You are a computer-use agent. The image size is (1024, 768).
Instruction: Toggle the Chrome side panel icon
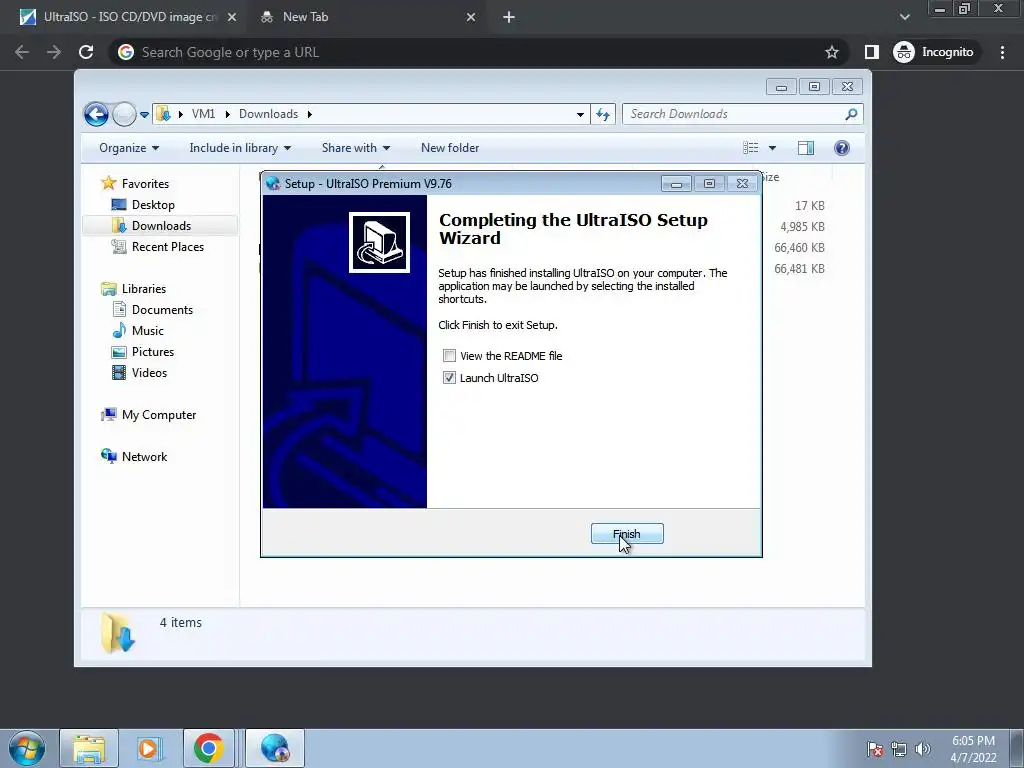[x=872, y=52]
